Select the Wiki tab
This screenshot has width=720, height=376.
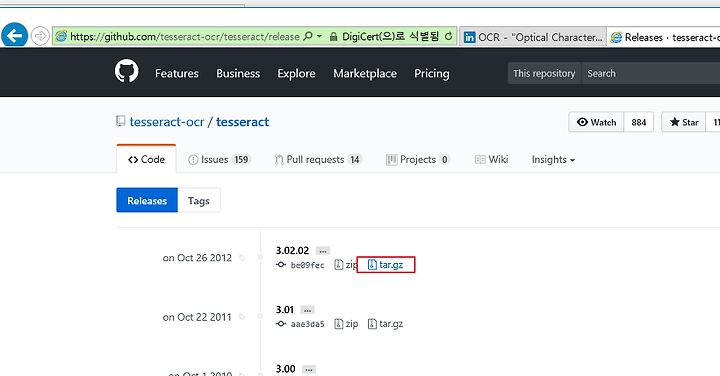pyautogui.click(x=491, y=159)
